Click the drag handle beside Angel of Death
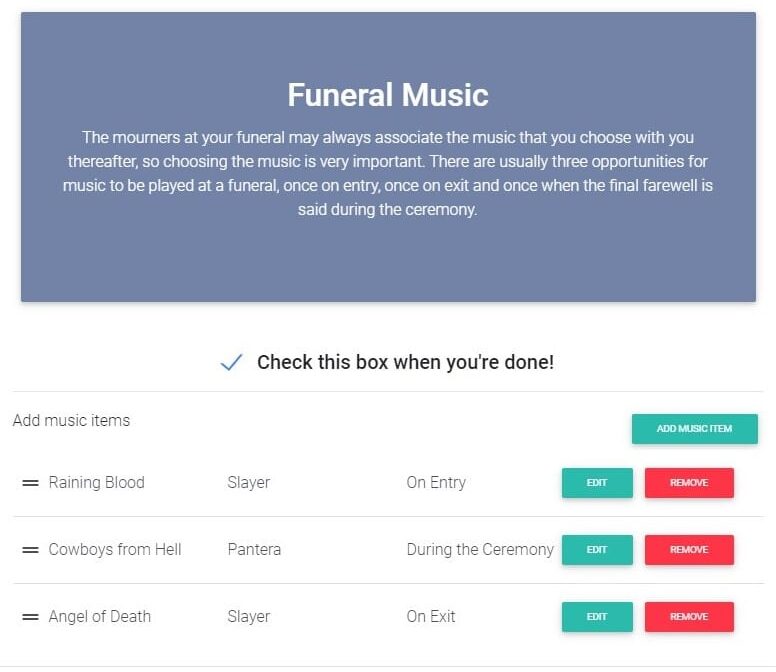Viewport: 776px width, 672px height. 30,617
